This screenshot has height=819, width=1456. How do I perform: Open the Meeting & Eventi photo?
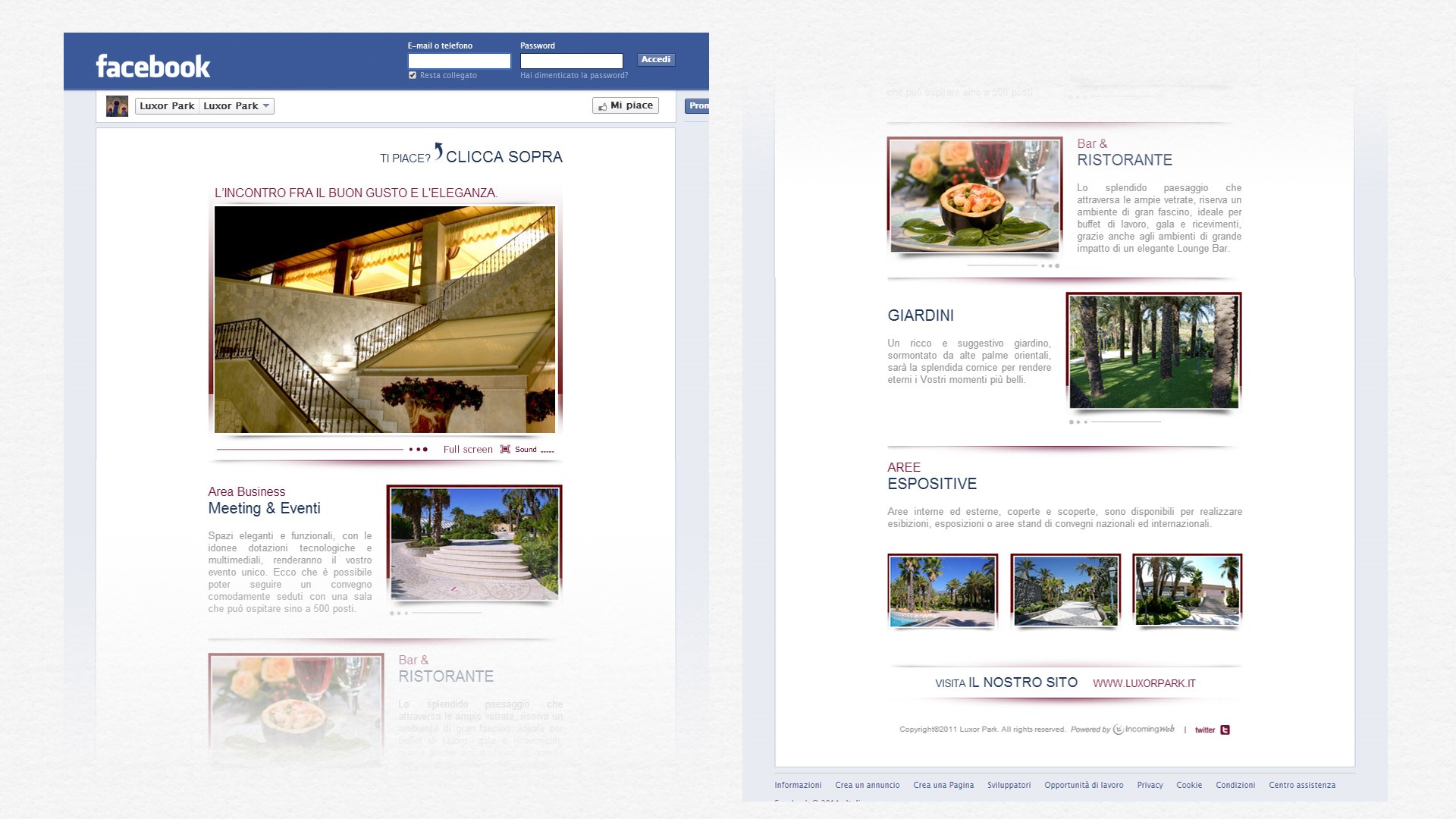474,544
